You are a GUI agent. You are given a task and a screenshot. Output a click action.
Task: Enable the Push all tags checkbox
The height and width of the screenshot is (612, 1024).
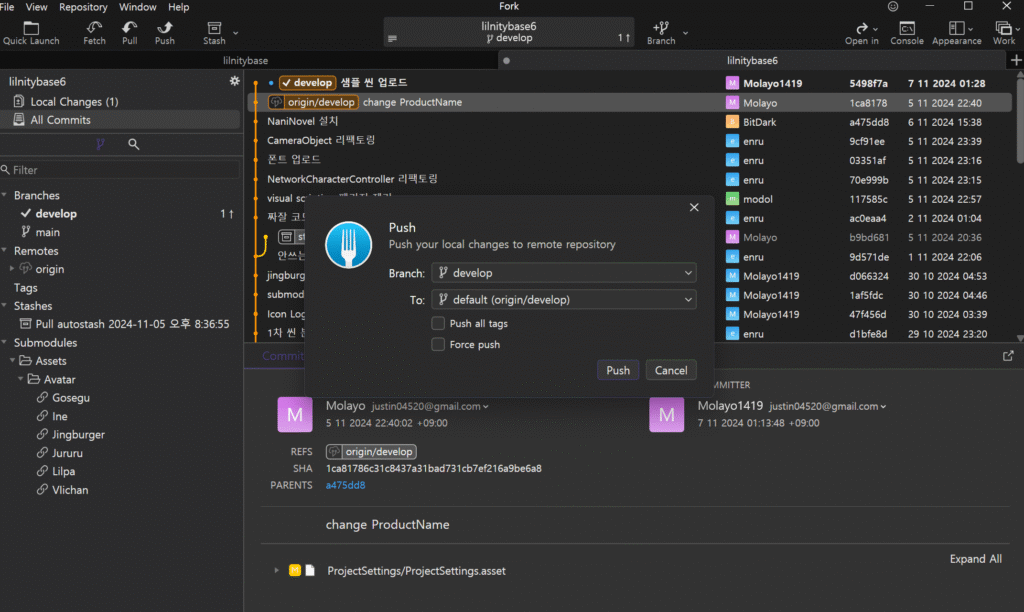point(438,323)
